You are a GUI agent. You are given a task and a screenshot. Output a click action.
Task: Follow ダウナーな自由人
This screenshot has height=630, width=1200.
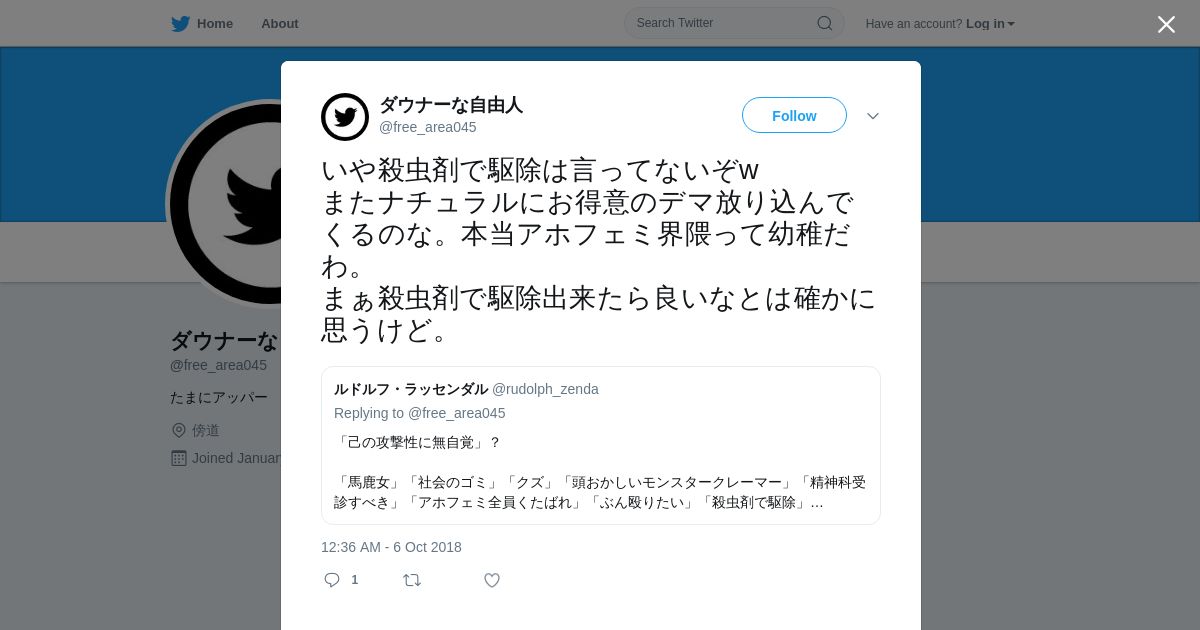pos(794,115)
